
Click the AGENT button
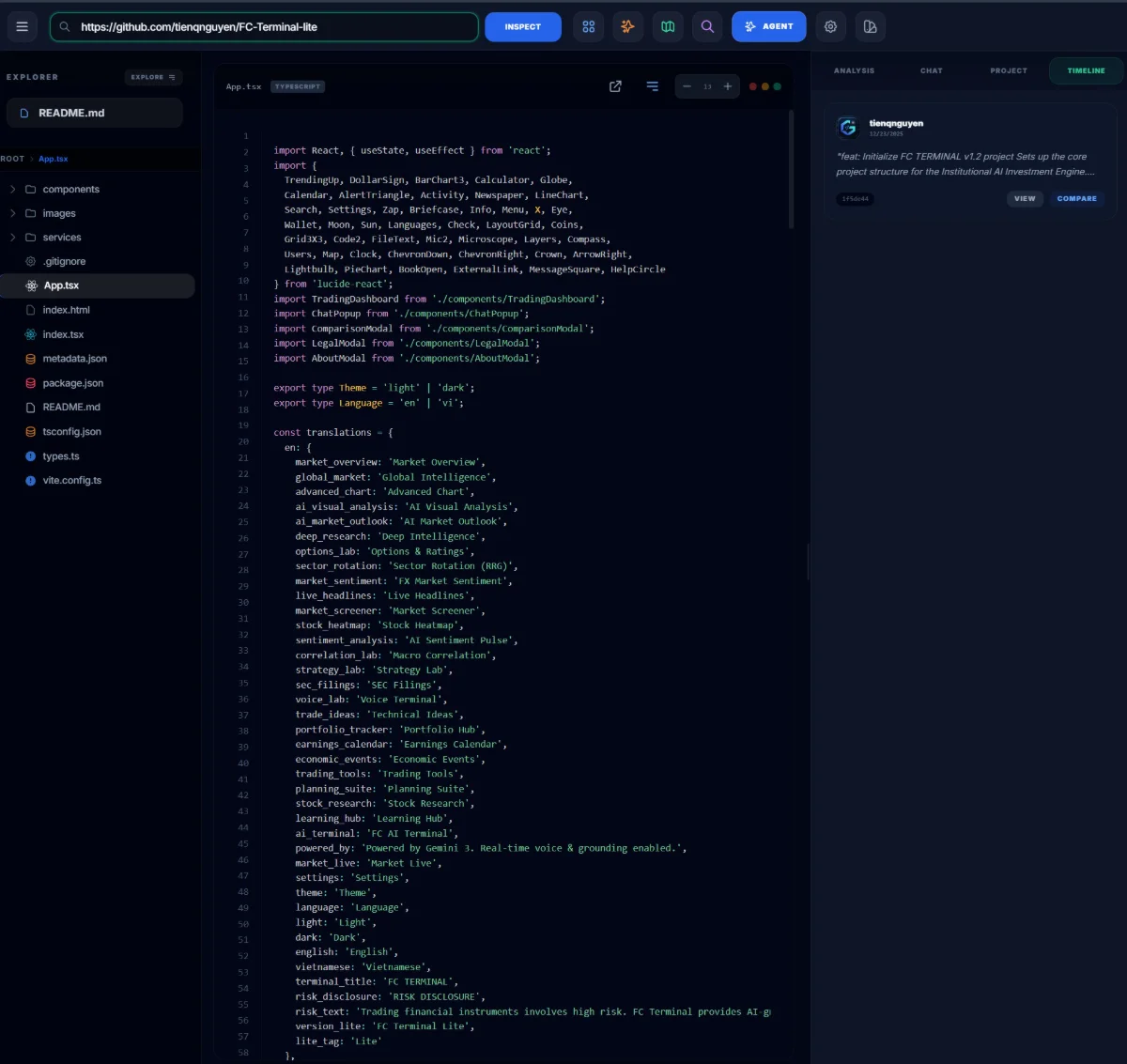(x=768, y=26)
